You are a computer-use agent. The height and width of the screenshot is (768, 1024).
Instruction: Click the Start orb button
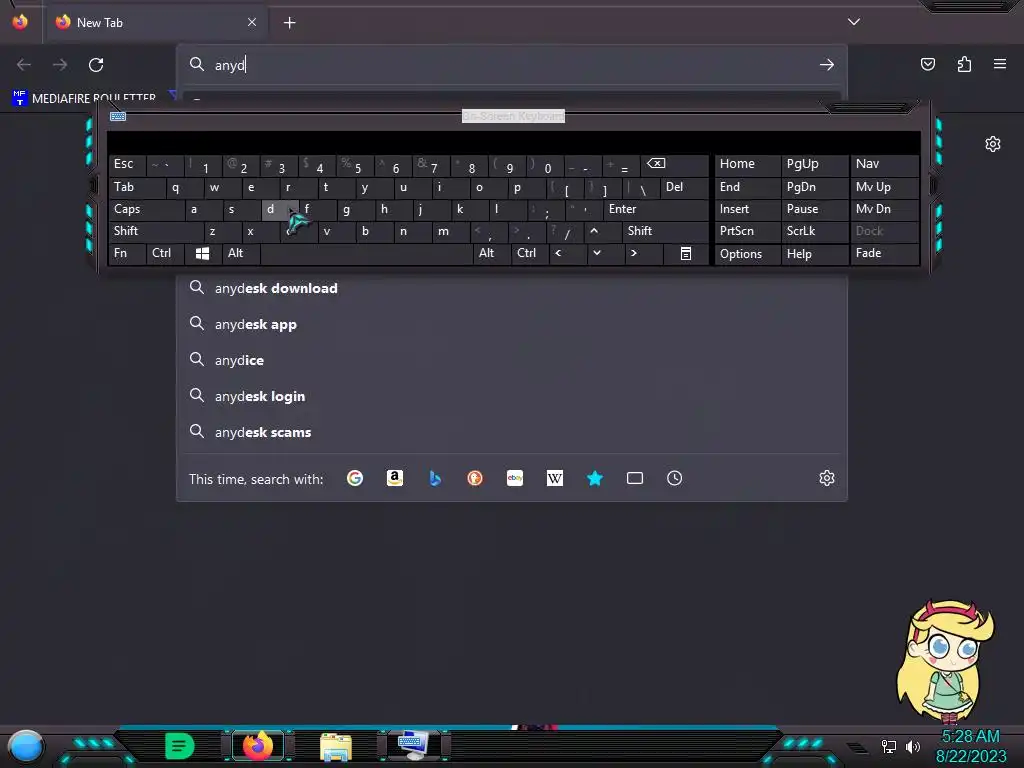point(26,746)
